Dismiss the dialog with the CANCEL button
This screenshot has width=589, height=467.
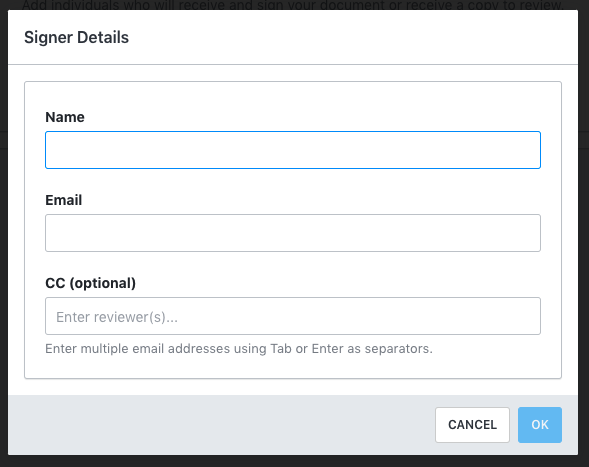coord(472,425)
